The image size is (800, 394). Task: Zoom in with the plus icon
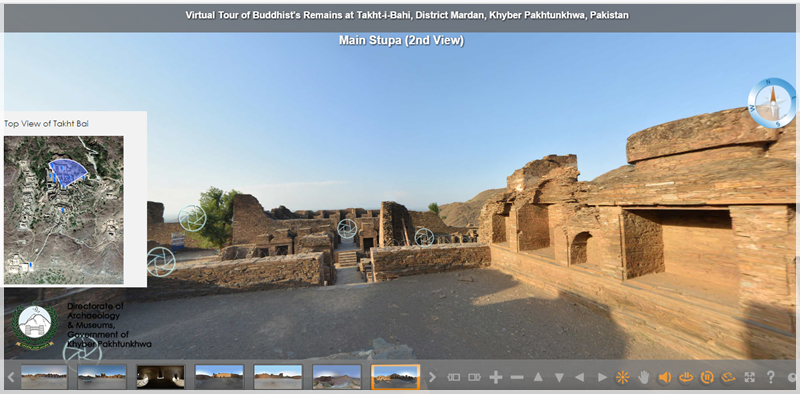point(496,378)
